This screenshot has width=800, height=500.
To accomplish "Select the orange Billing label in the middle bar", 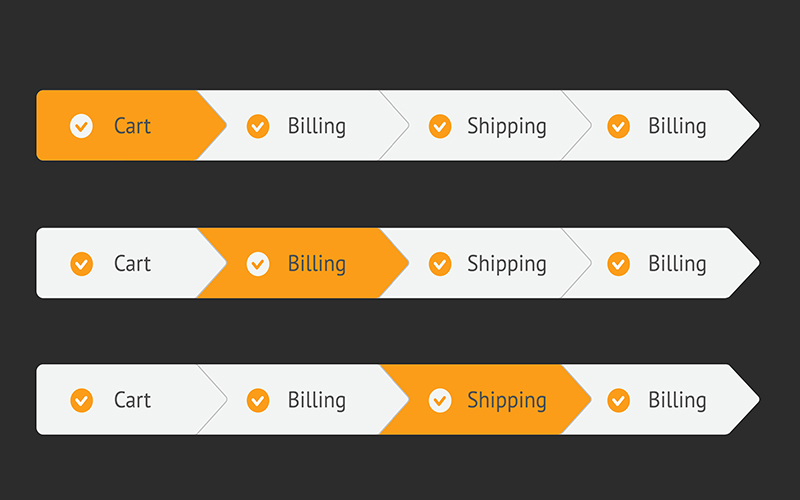I will 317,264.
